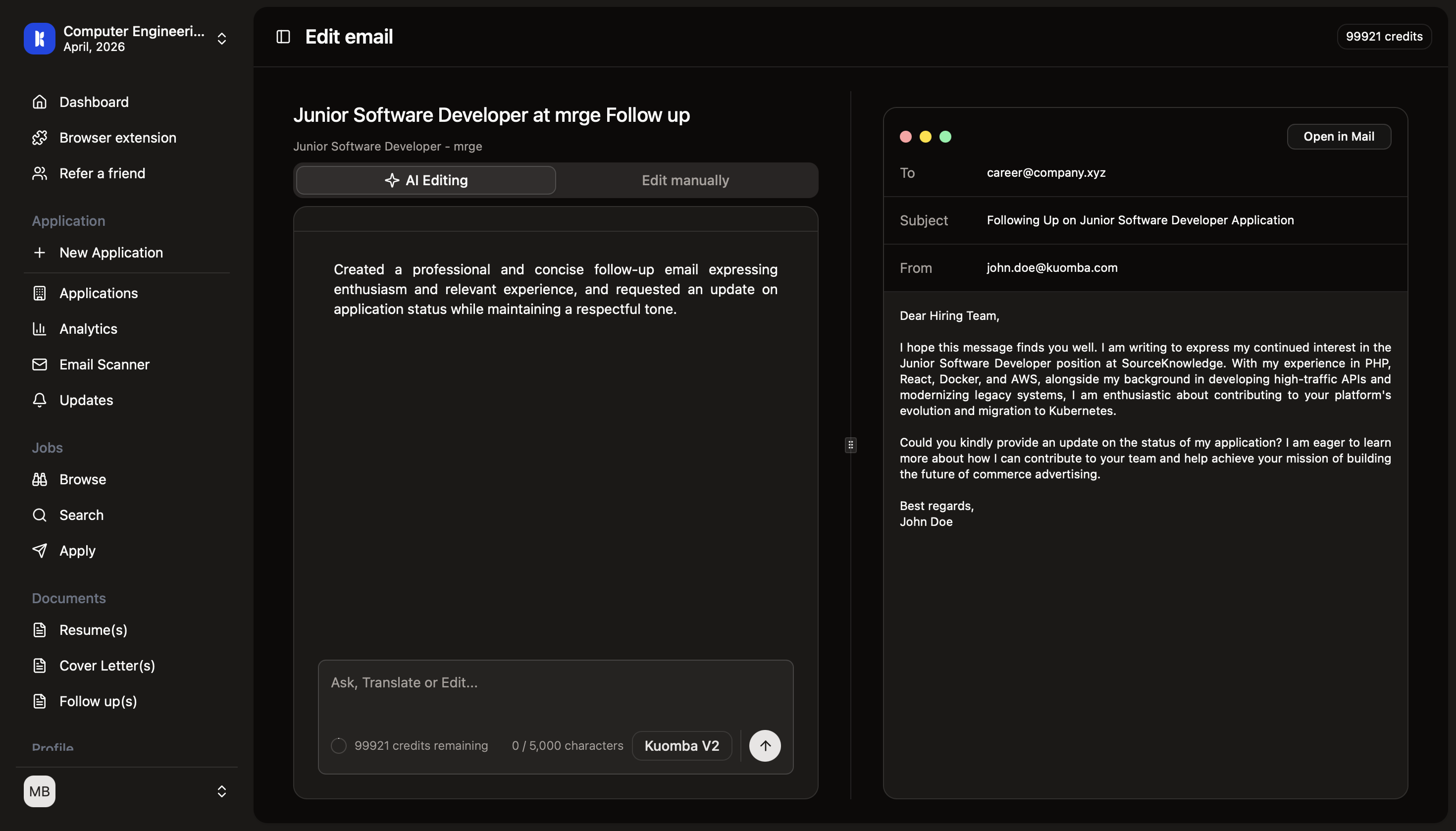Open the MB user avatar
The height and width of the screenshot is (831, 1456).
(x=40, y=791)
